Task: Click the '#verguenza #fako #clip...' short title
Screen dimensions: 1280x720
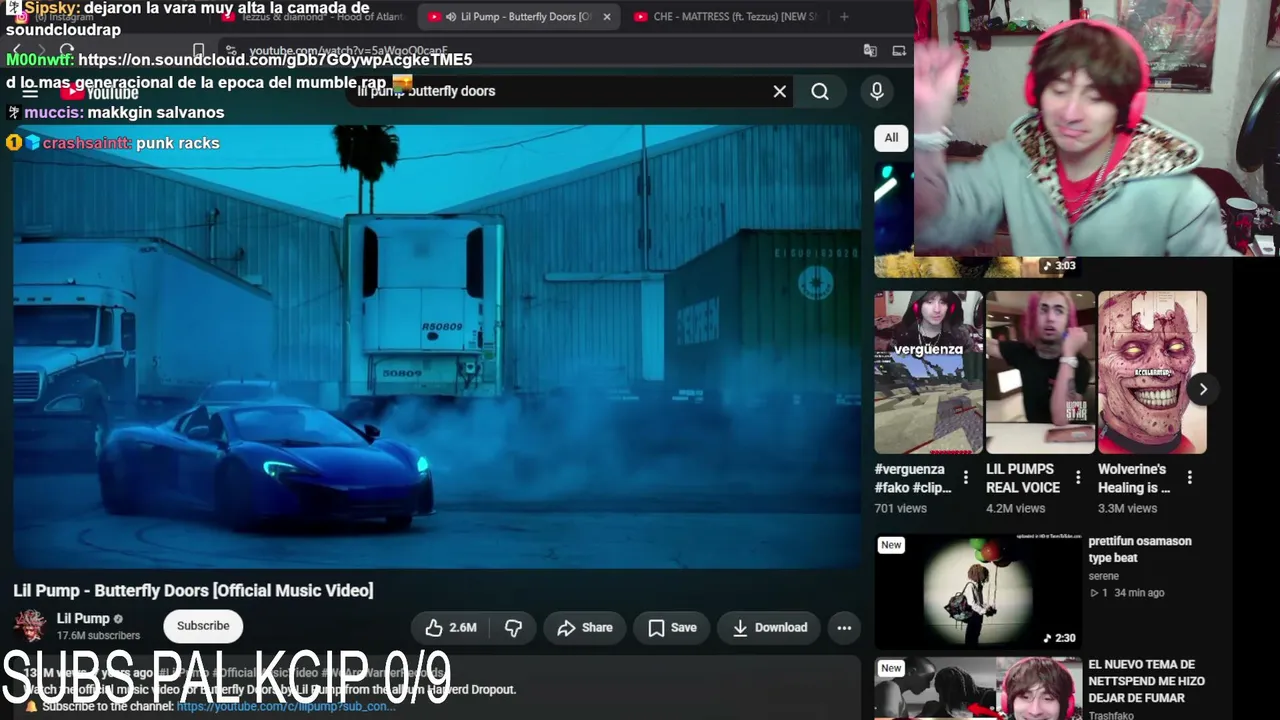Action: coord(913,478)
